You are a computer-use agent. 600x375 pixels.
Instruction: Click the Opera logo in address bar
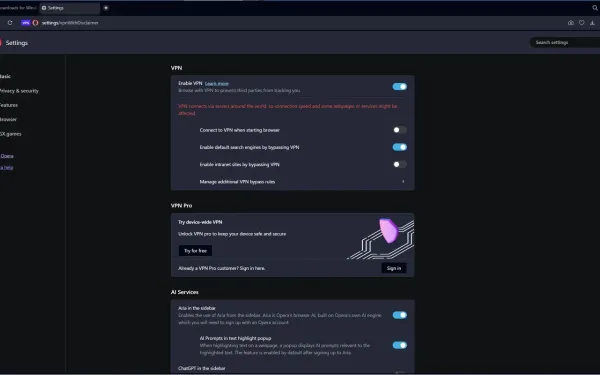pos(35,23)
